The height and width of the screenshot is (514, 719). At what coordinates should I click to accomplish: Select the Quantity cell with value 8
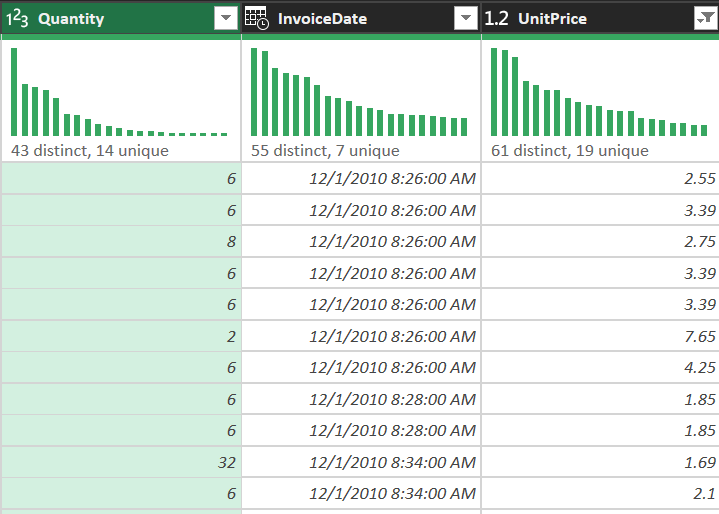[x=121, y=241]
